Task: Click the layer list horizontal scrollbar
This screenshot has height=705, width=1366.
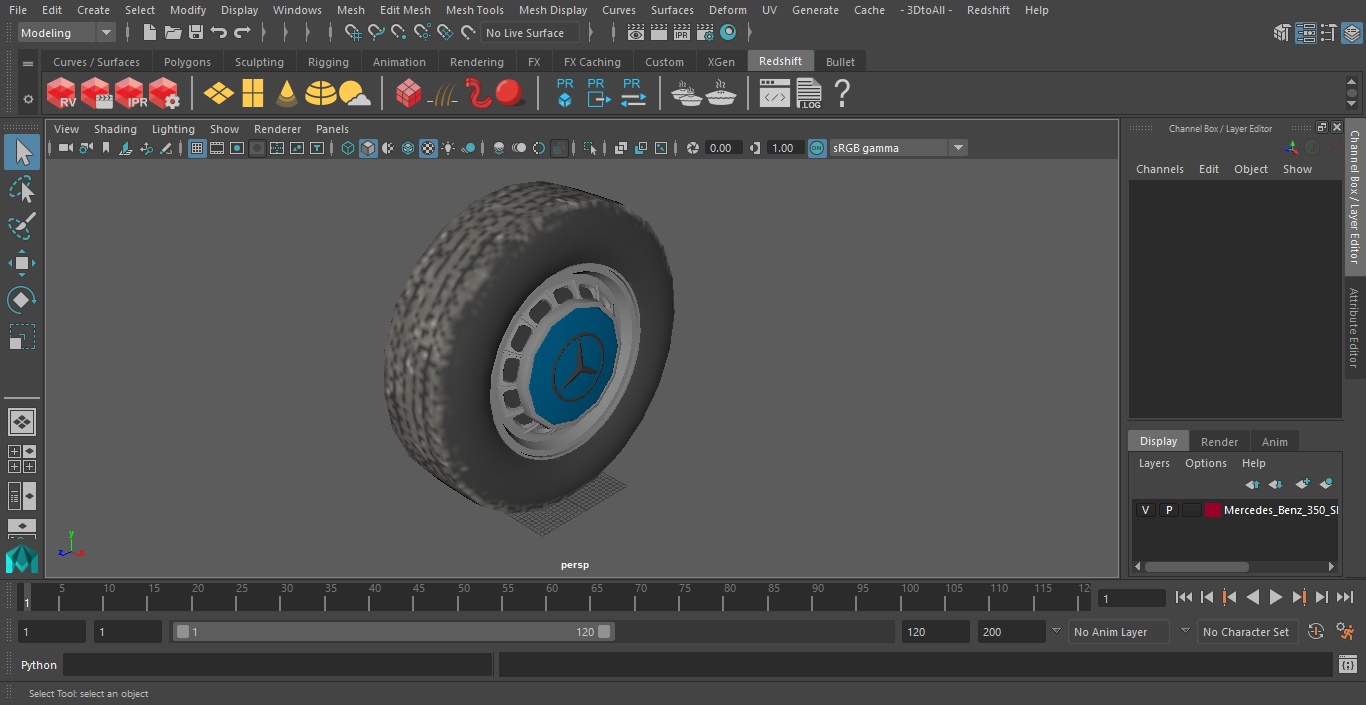Action: pos(1196,566)
